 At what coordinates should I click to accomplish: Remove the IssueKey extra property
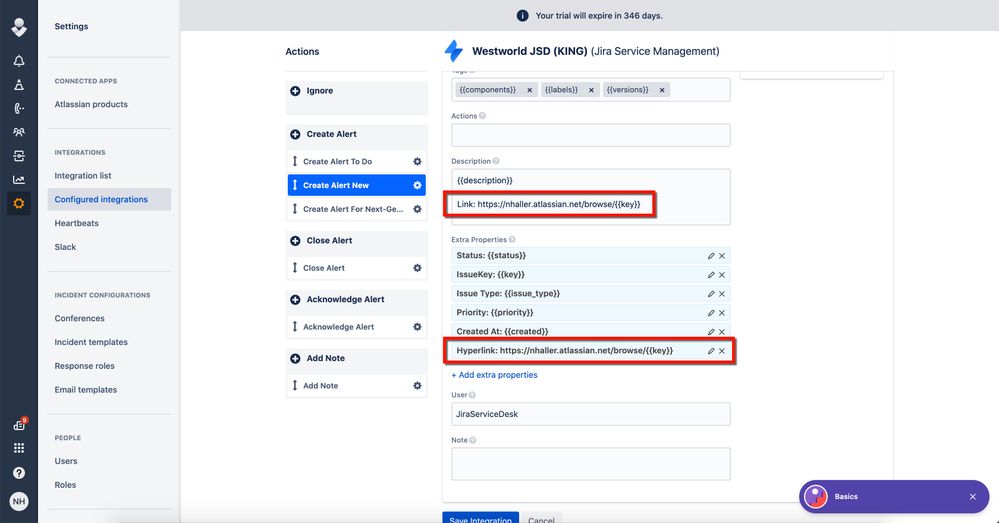722,275
